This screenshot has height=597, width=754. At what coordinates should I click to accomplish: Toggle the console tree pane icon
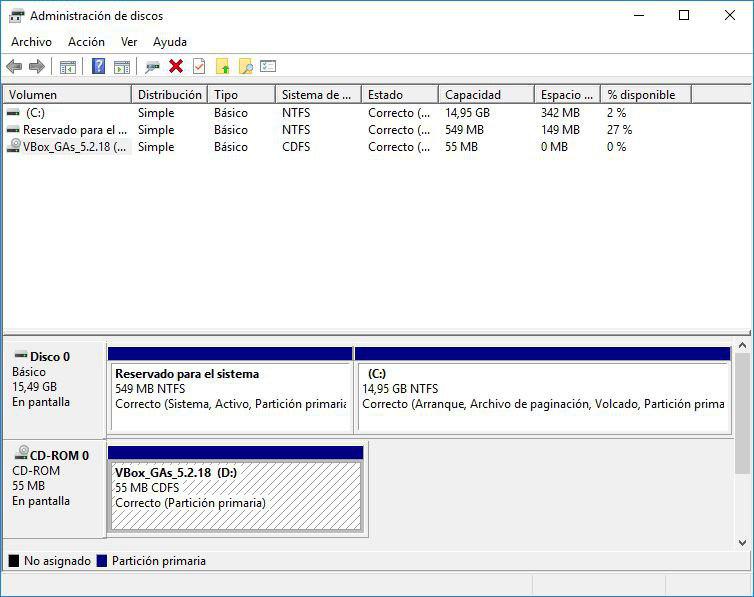(67, 66)
